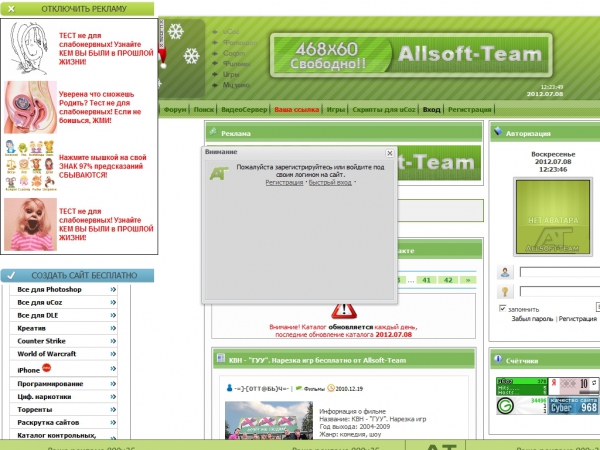Click the red new badge next to iPhone
The width and height of the screenshot is (600, 450).
click(46, 368)
